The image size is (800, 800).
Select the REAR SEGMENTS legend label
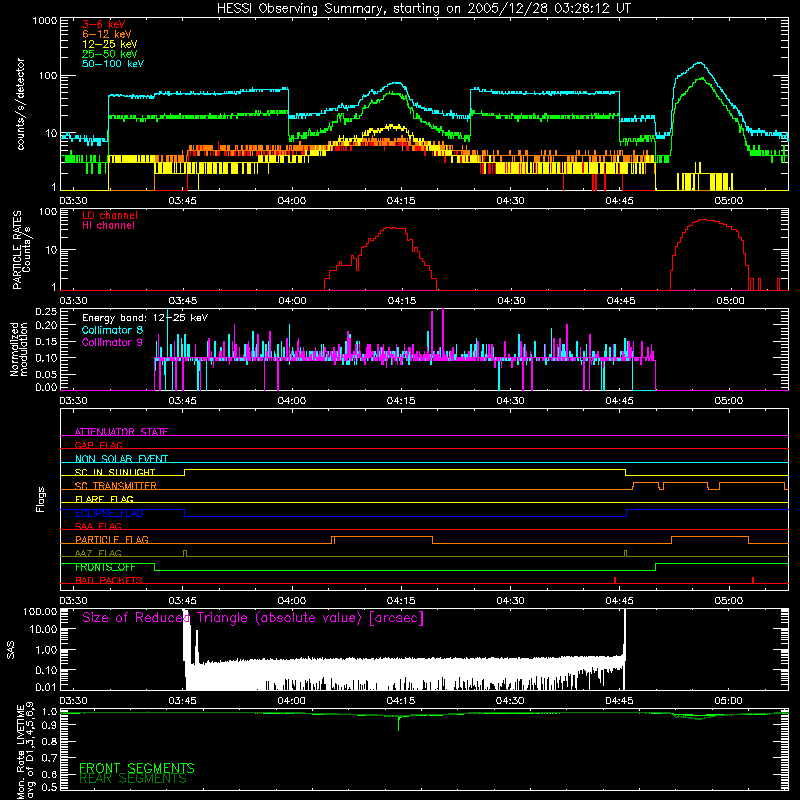(x=133, y=779)
